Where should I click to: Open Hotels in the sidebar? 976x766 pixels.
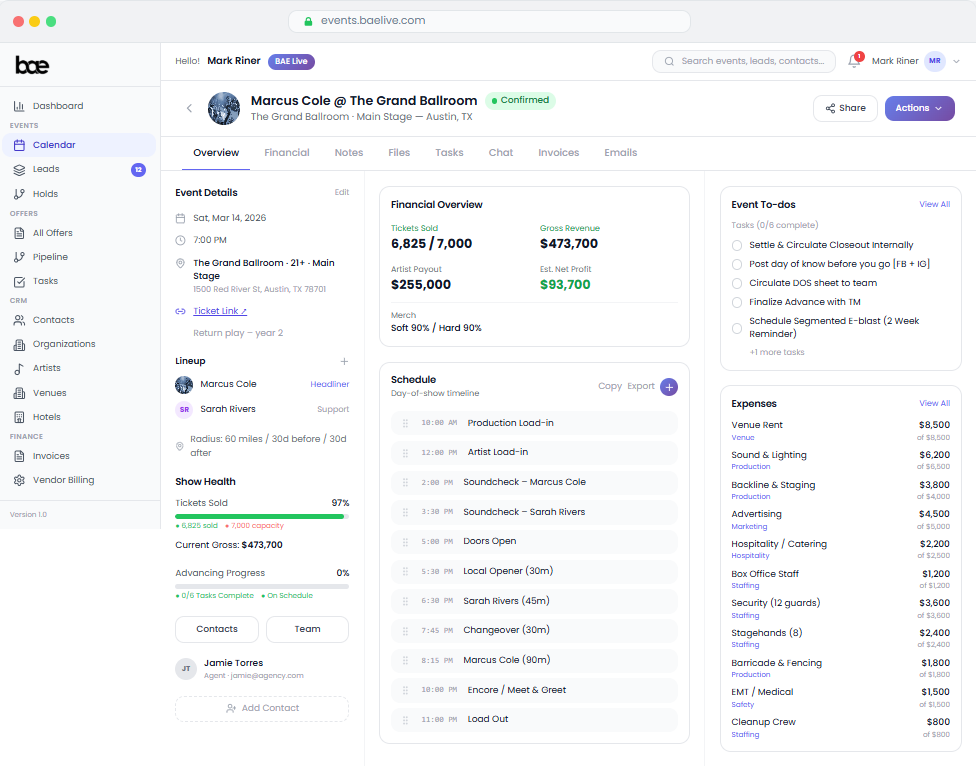click(x=46, y=417)
